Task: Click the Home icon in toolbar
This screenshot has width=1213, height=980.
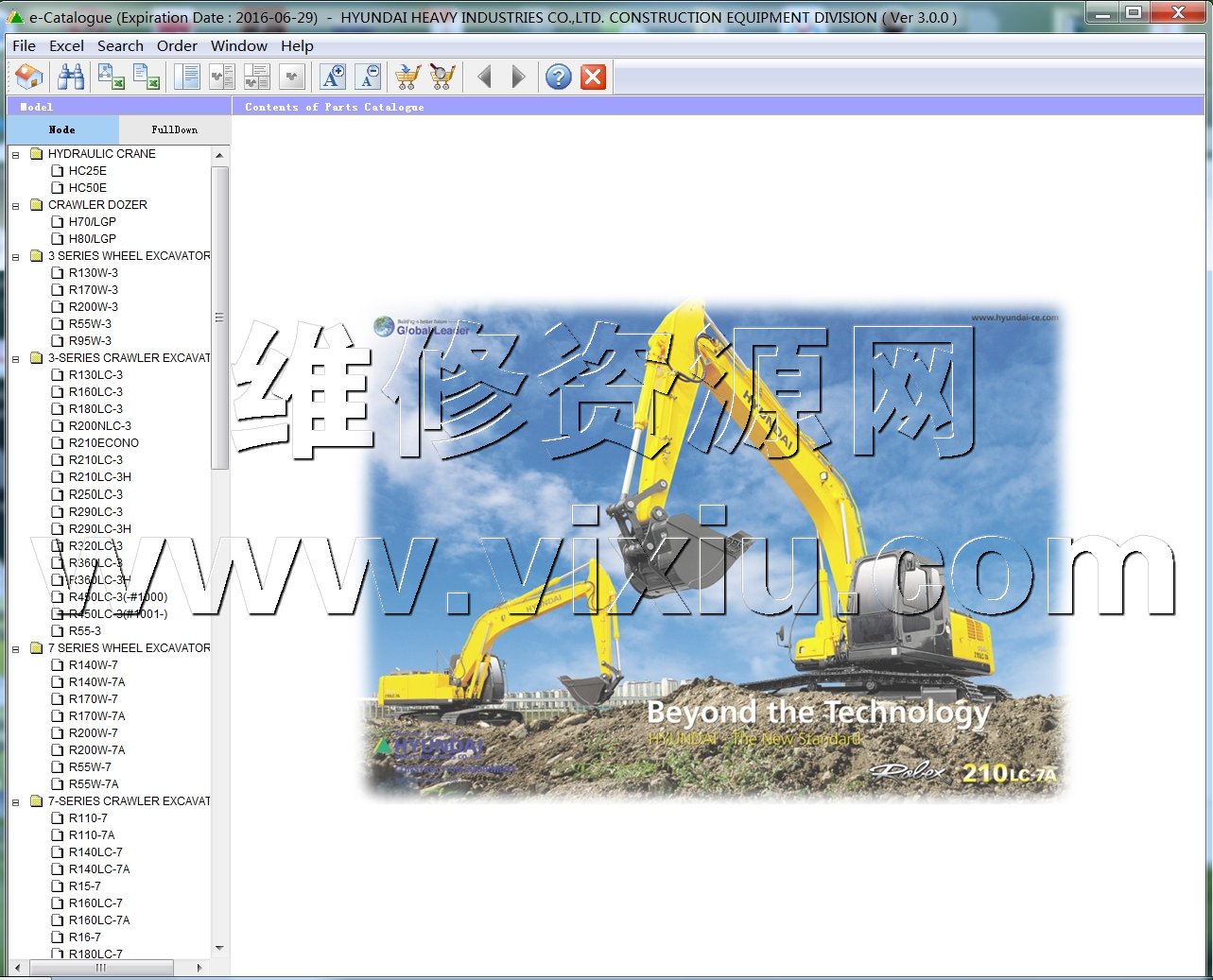Action: 29,77
